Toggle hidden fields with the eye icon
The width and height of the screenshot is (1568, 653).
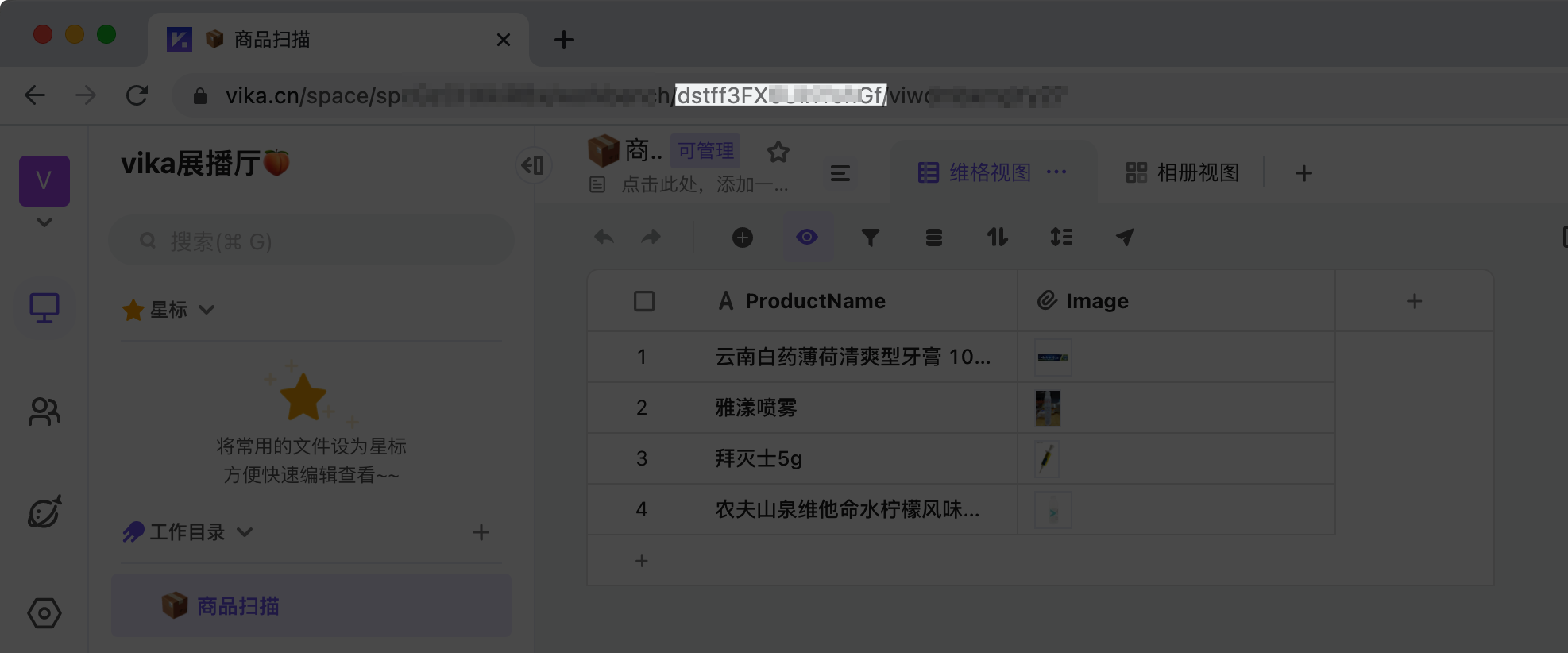807,237
